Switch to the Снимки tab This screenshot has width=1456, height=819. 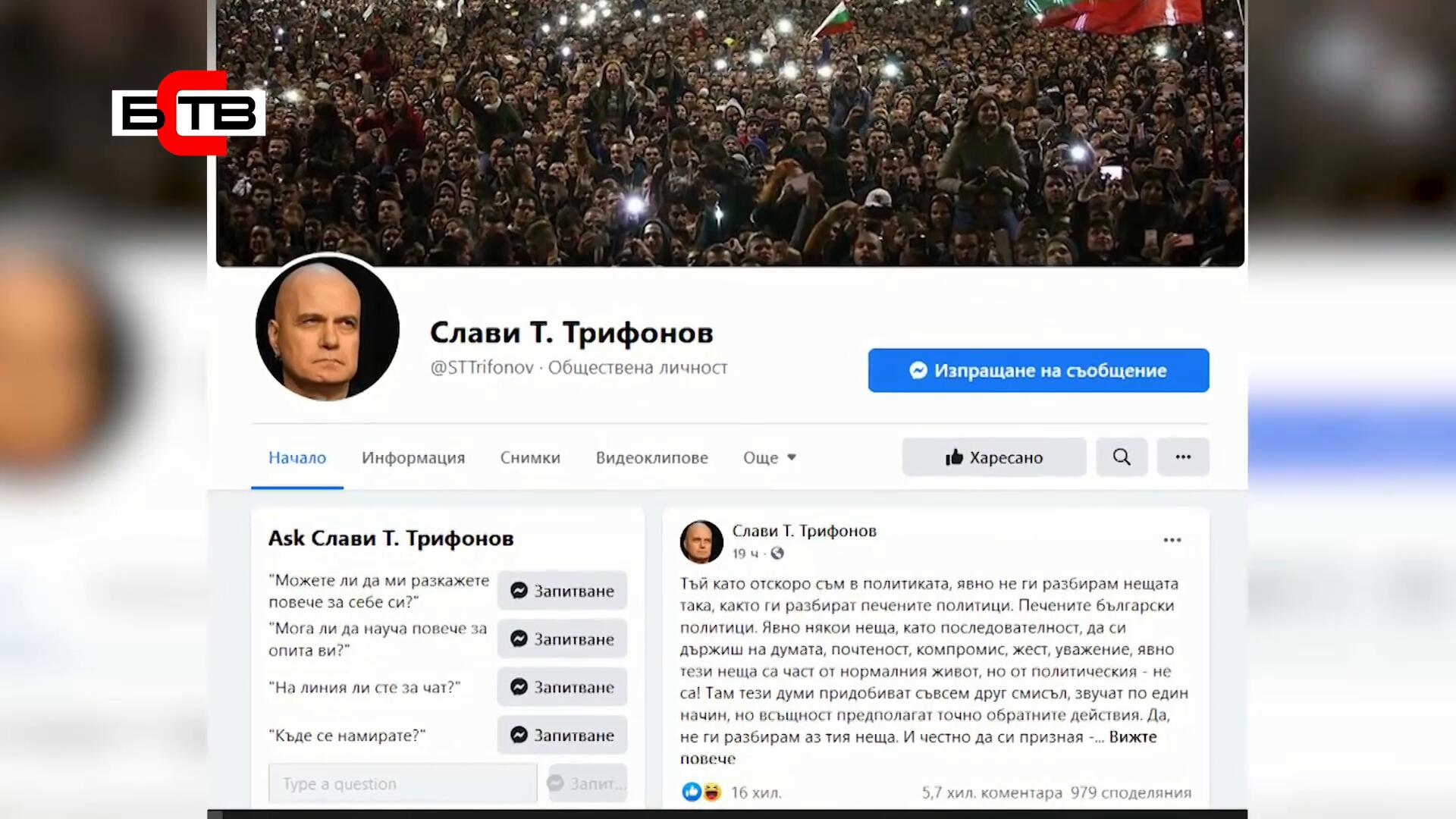coord(530,457)
